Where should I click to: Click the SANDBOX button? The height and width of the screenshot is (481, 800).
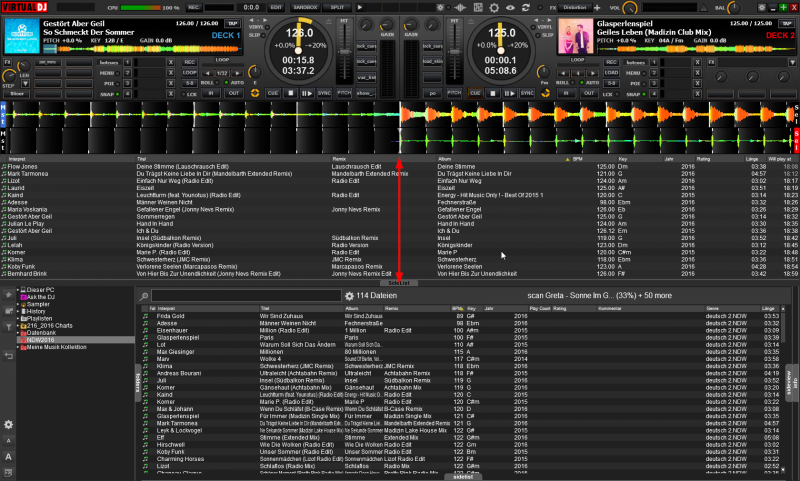click(x=306, y=8)
